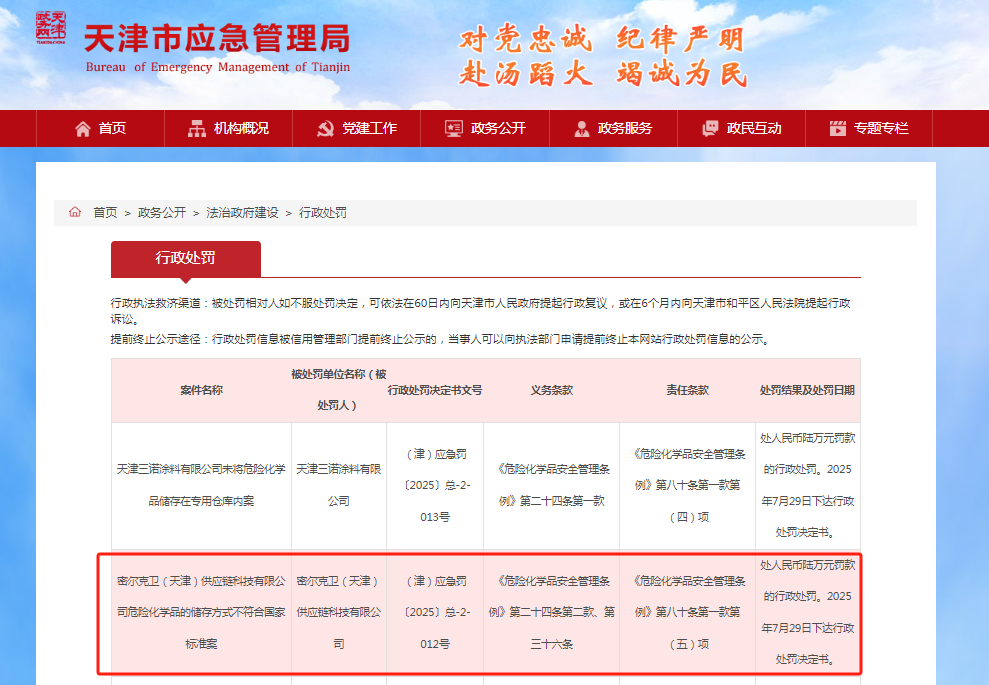The height and width of the screenshot is (685, 989).
Task: Click the 天津三诺涂料有限公司 penalized unit cell
Action: pos(339,486)
